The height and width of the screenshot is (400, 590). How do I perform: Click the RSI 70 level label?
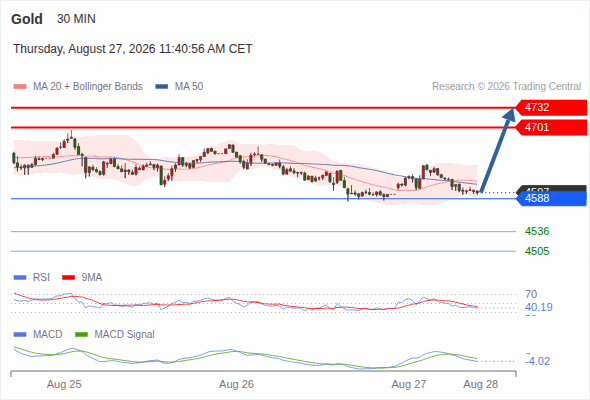point(531,294)
